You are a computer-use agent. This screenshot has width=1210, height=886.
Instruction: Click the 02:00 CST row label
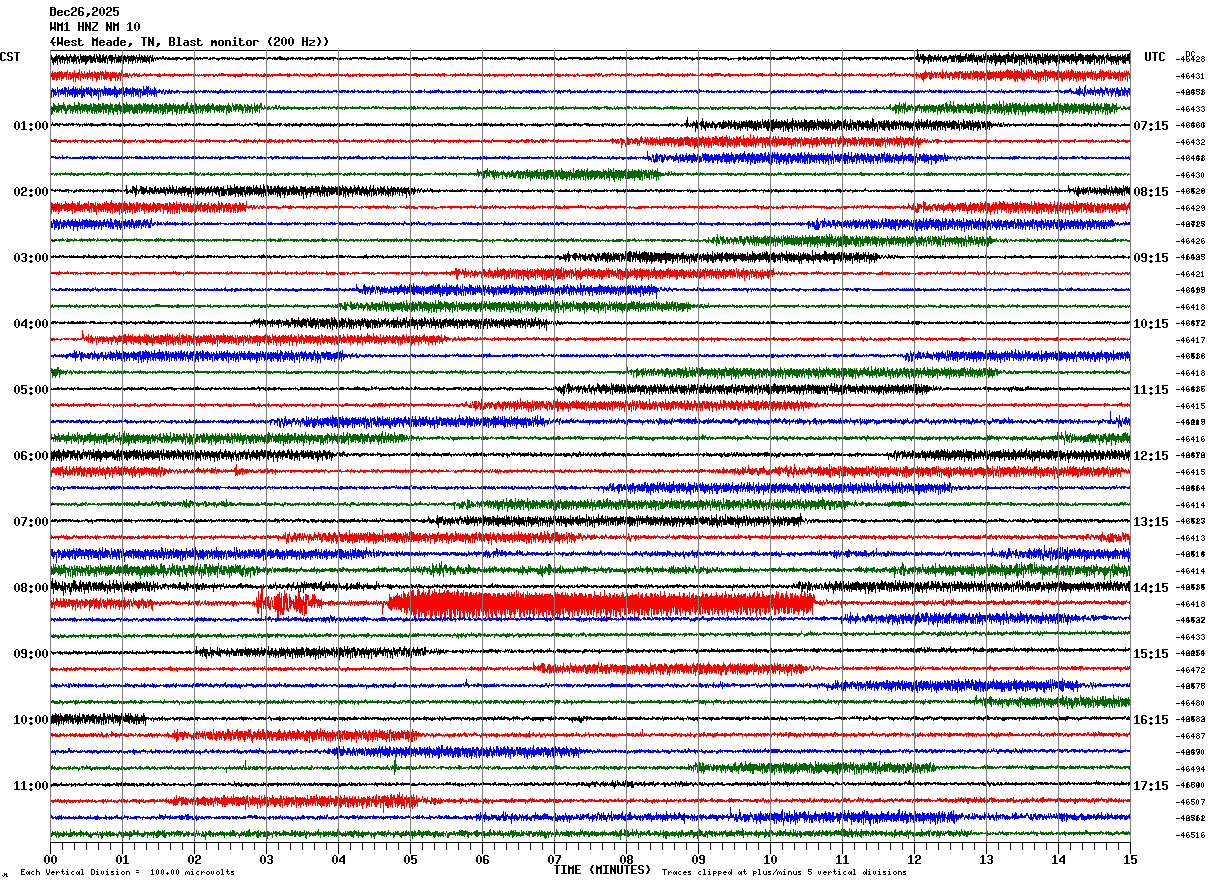click(x=31, y=192)
